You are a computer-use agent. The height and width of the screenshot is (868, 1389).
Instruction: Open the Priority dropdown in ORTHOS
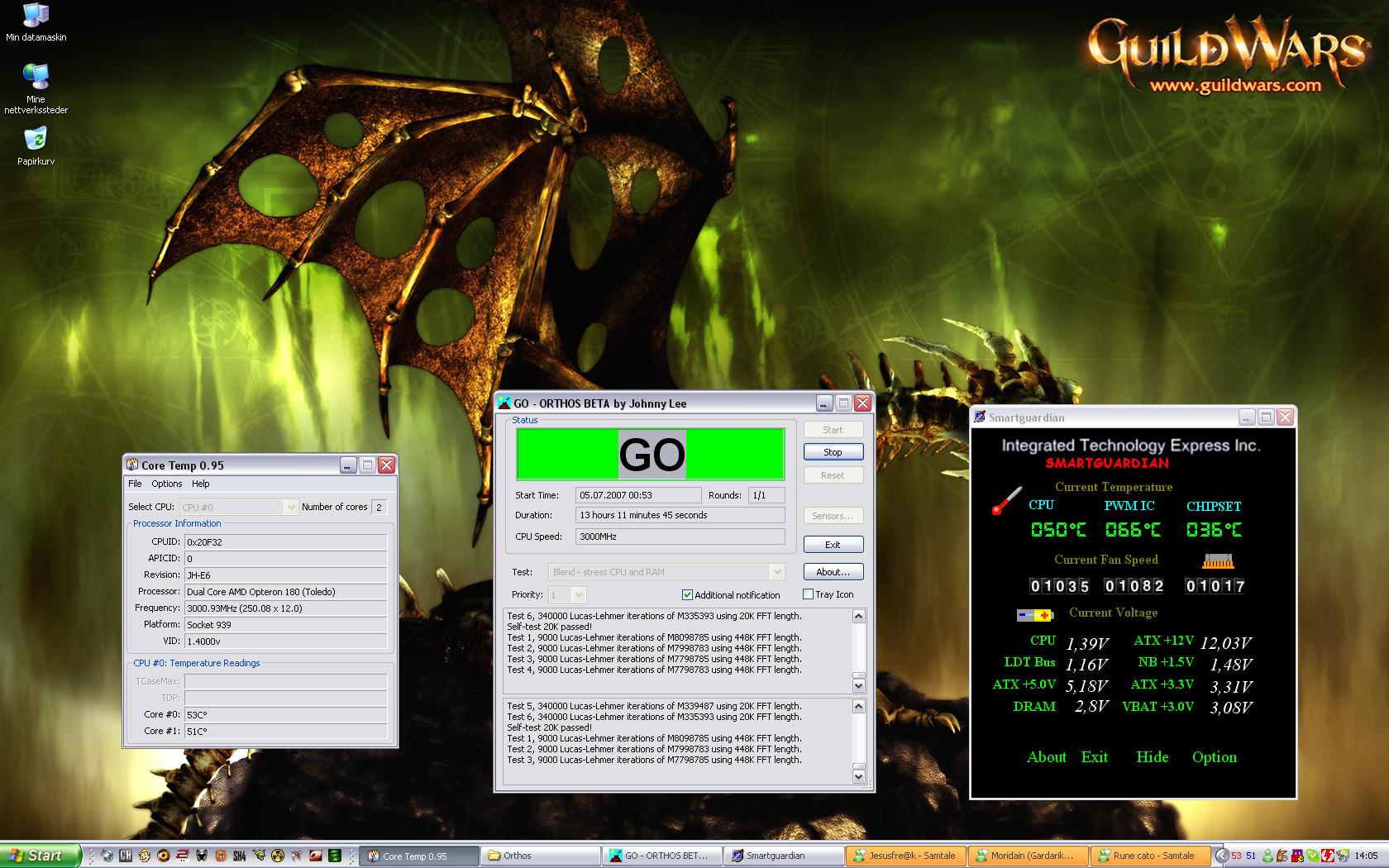tap(567, 594)
